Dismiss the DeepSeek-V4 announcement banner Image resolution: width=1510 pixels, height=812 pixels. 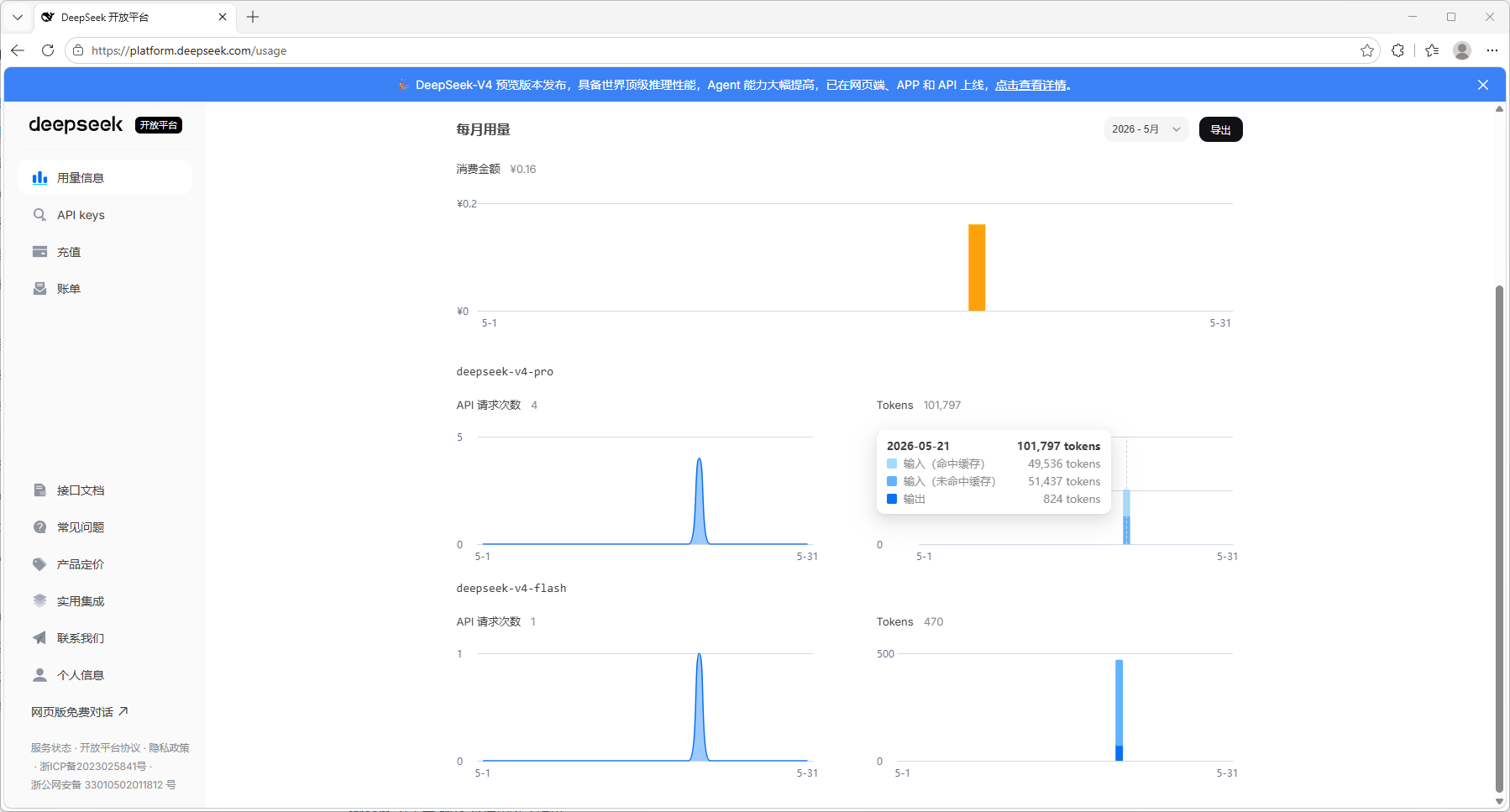pos(1483,85)
